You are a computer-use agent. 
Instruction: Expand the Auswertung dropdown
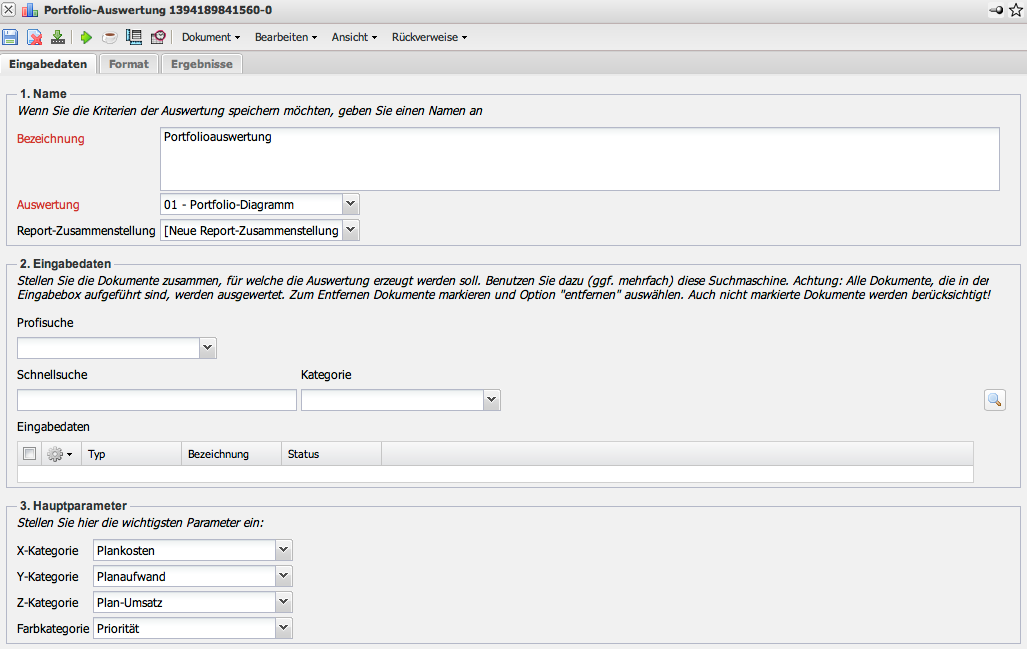coord(350,204)
